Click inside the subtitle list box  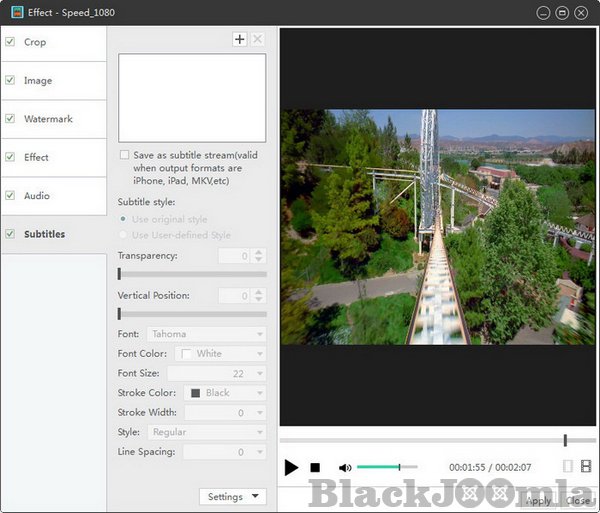click(192, 97)
